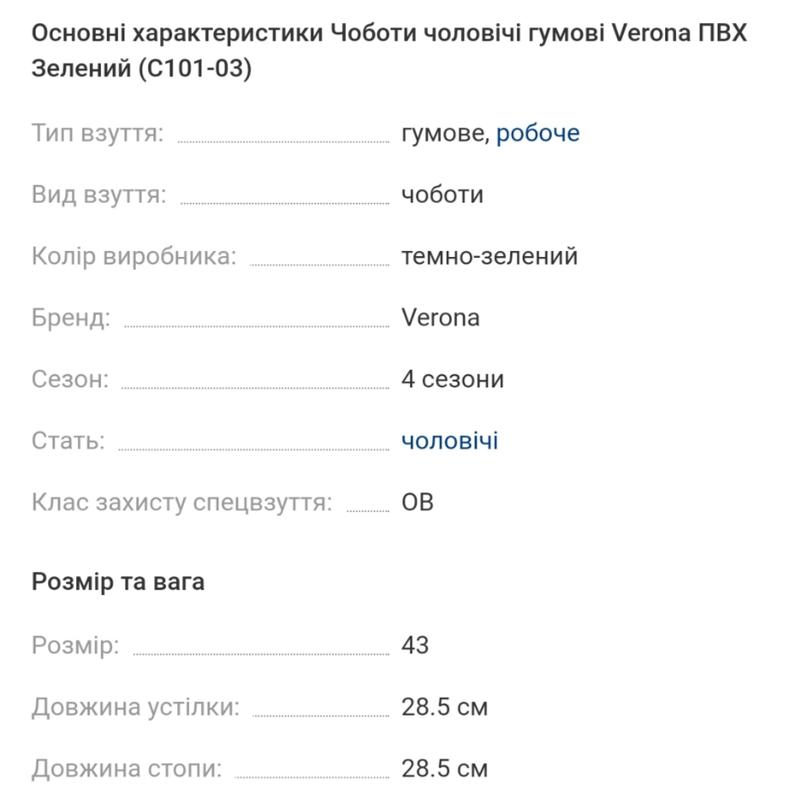
Task: Click the "темно-зелений" color value
Action: coord(489,256)
